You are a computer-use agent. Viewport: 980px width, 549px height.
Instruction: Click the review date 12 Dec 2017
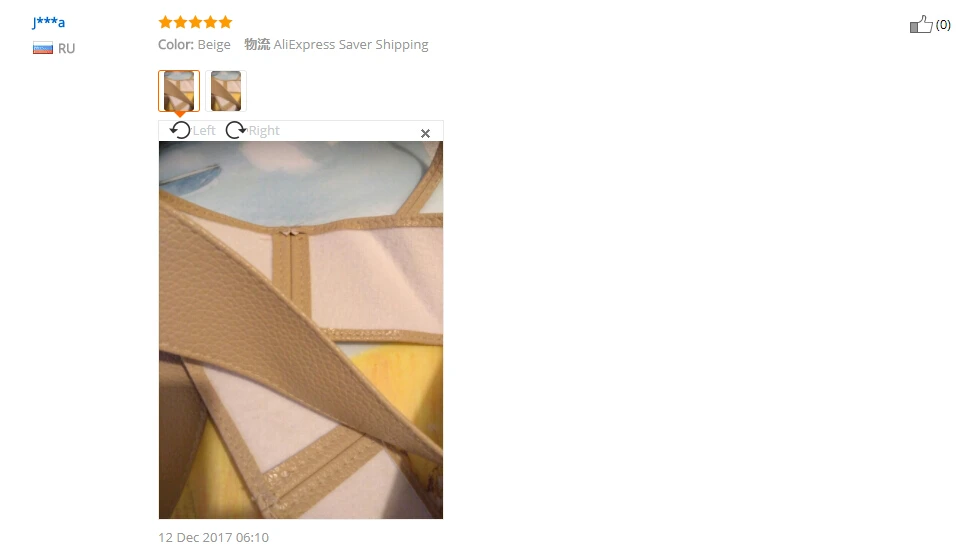pyautogui.click(x=213, y=537)
